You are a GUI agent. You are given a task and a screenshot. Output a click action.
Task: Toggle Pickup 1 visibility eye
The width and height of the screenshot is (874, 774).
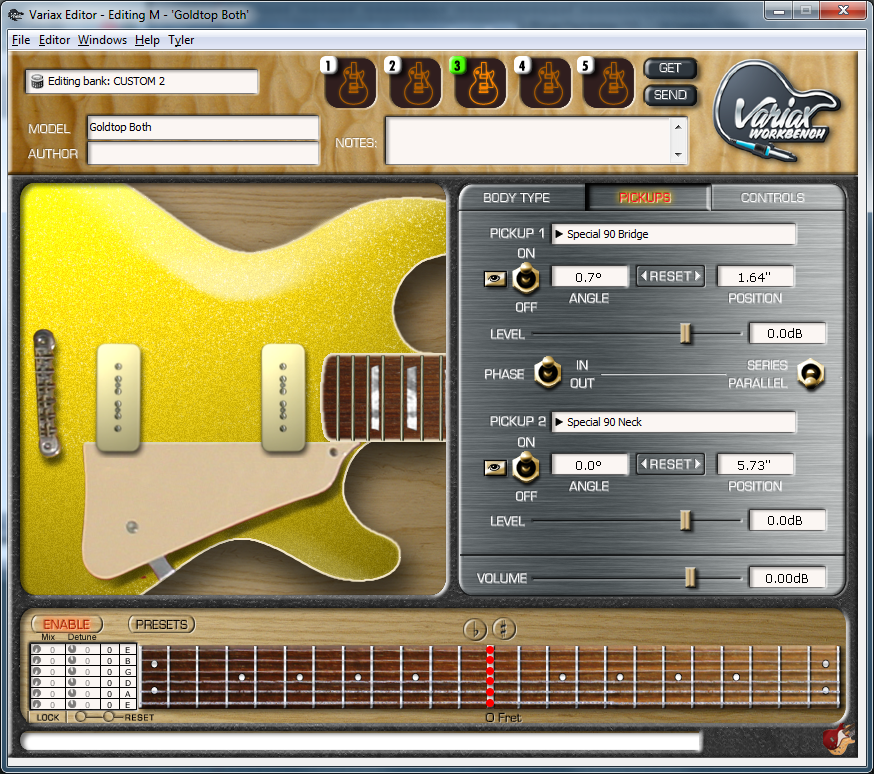[495, 278]
